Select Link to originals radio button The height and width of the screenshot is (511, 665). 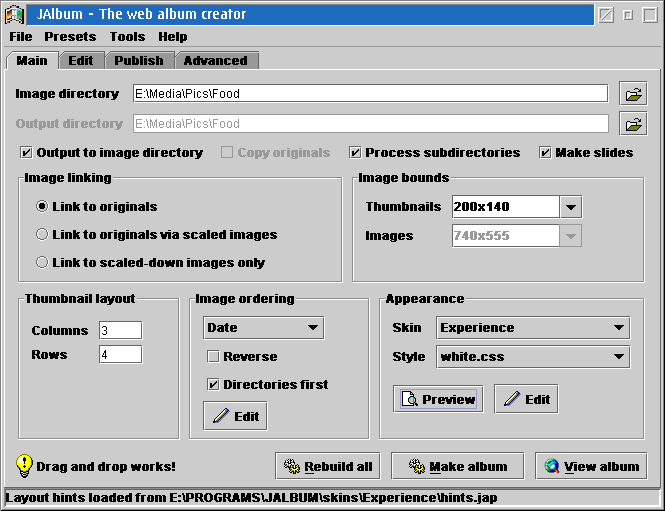tap(42, 207)
